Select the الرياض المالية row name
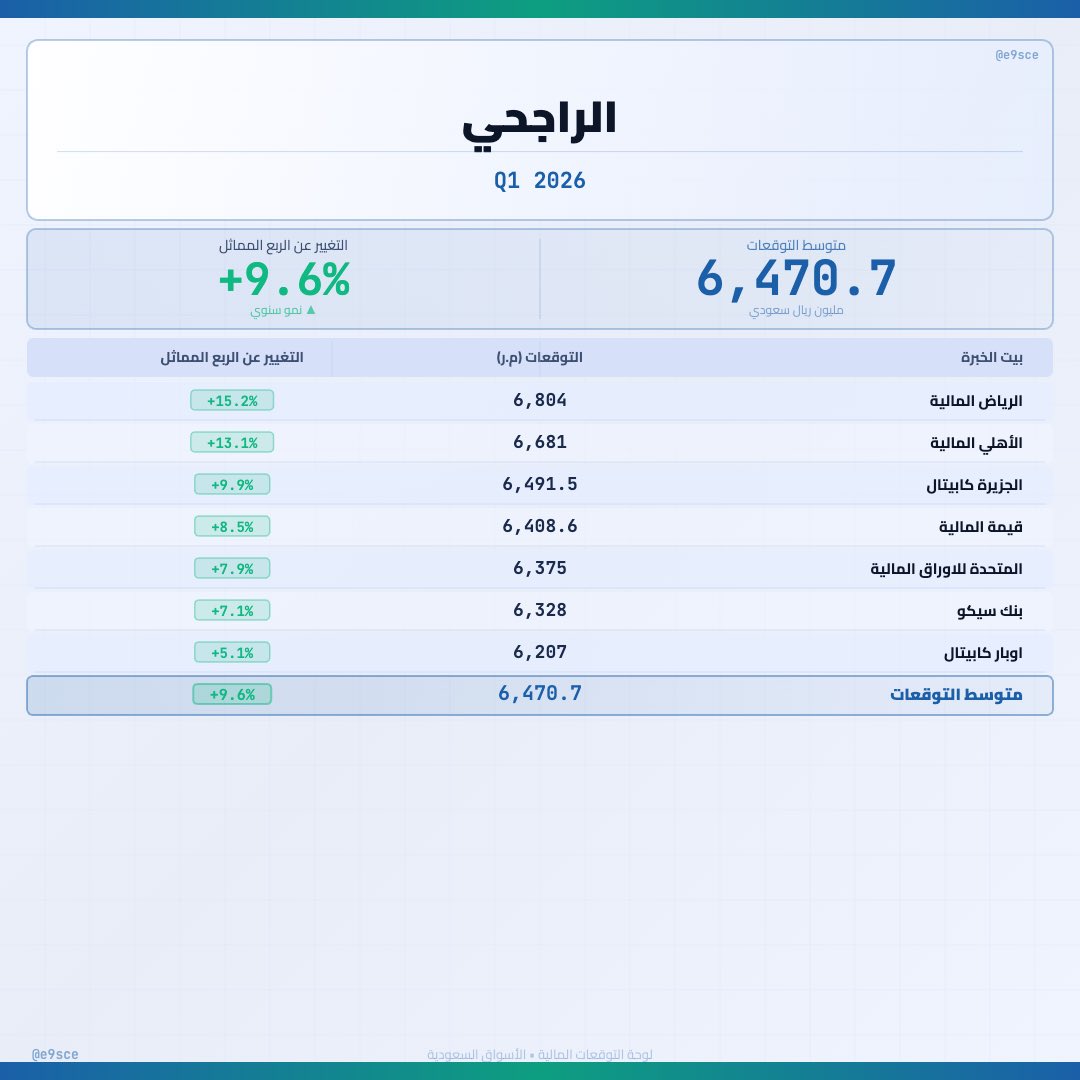The image size is (1080, 1080). pos(976,401)
